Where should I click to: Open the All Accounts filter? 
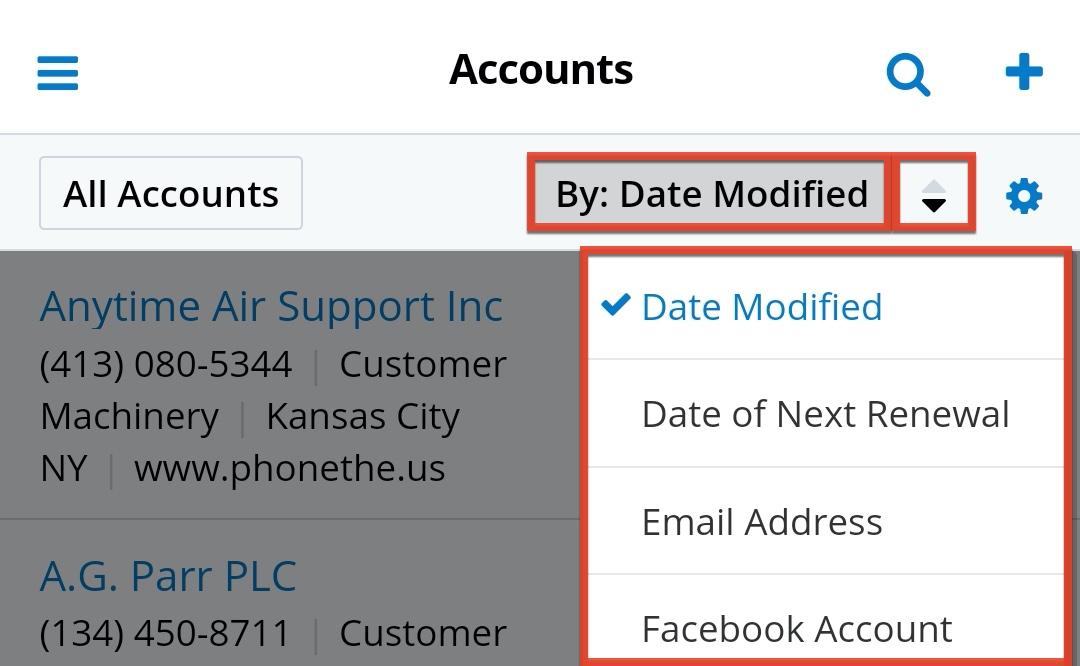pos(171,194)
